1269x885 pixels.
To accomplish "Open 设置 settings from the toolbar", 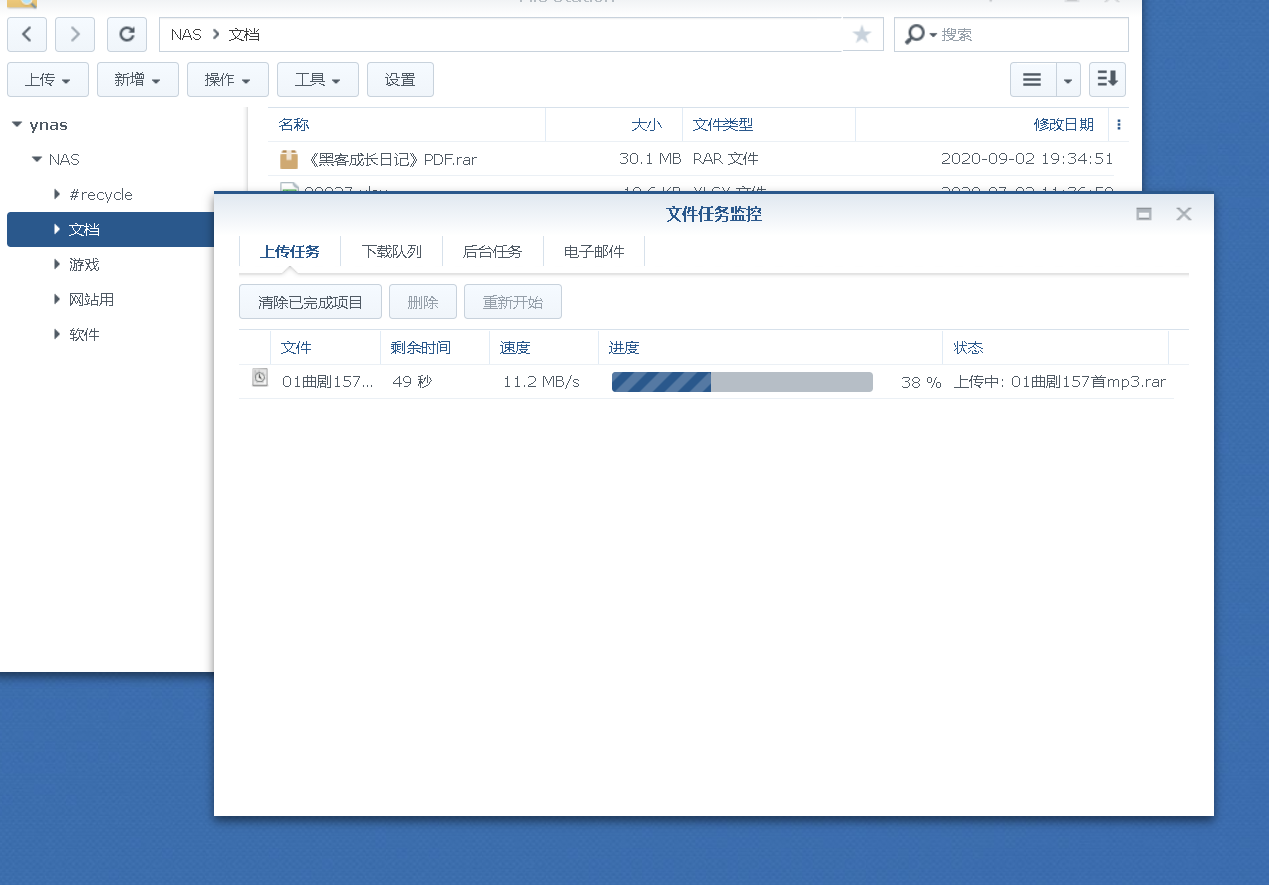I will pos(400,79).
